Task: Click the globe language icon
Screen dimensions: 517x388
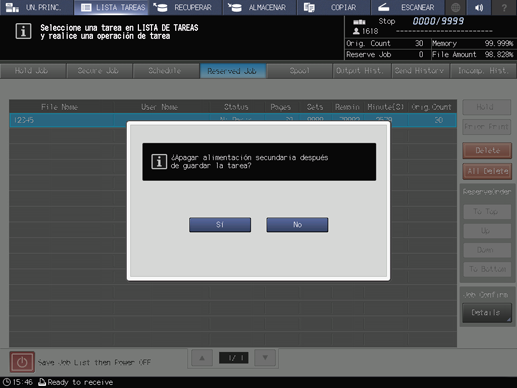Action: pos(456,7)
